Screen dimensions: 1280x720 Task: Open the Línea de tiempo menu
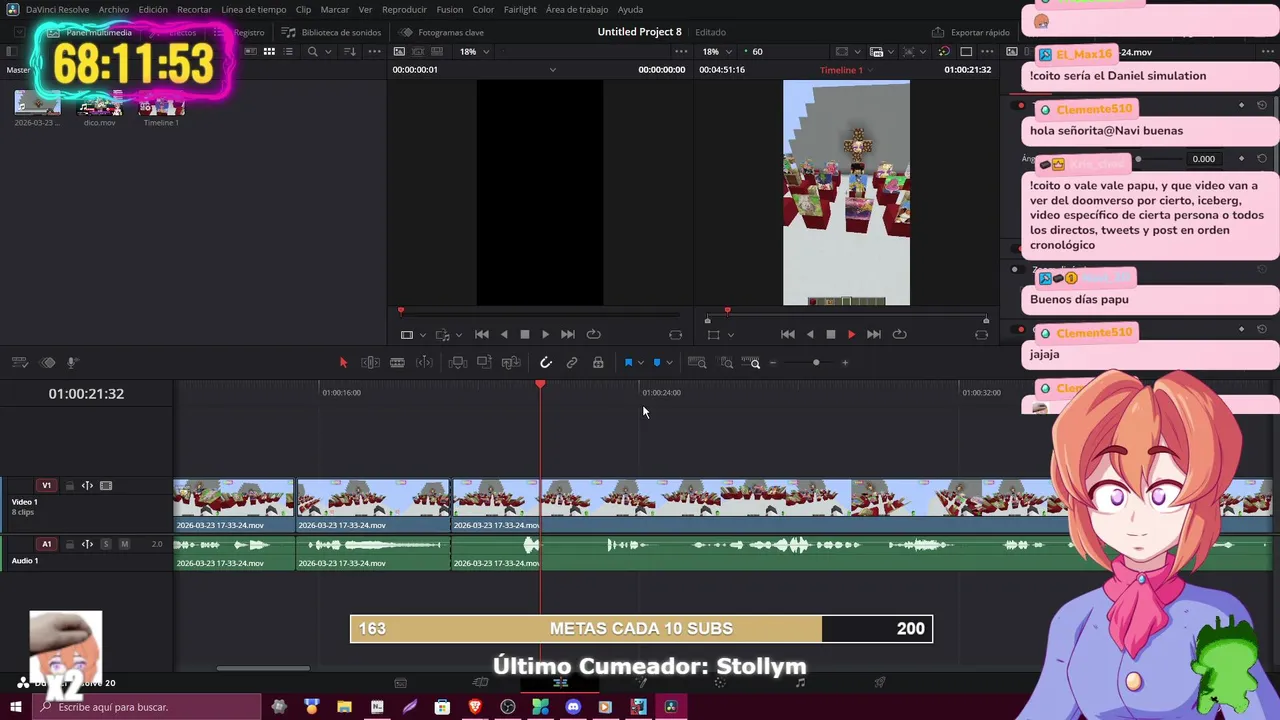[254, 9]
